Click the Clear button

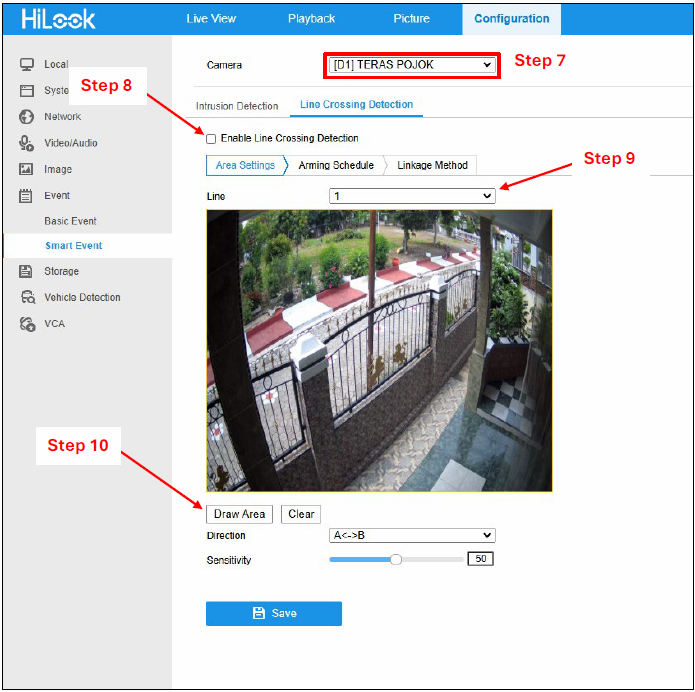click(301, 514)
